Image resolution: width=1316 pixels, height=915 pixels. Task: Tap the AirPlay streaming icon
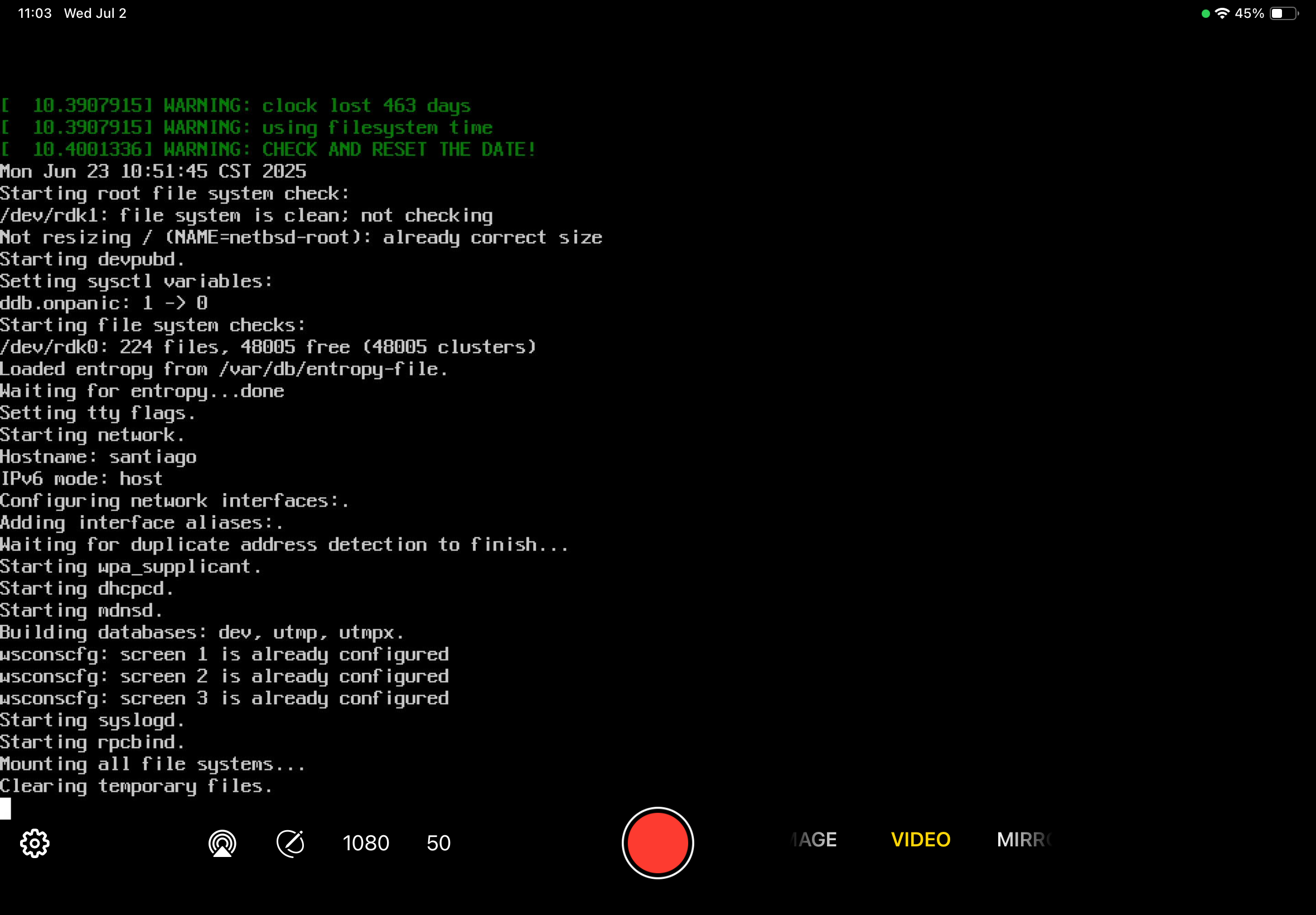pyautogui.click(x=222, y=843)
